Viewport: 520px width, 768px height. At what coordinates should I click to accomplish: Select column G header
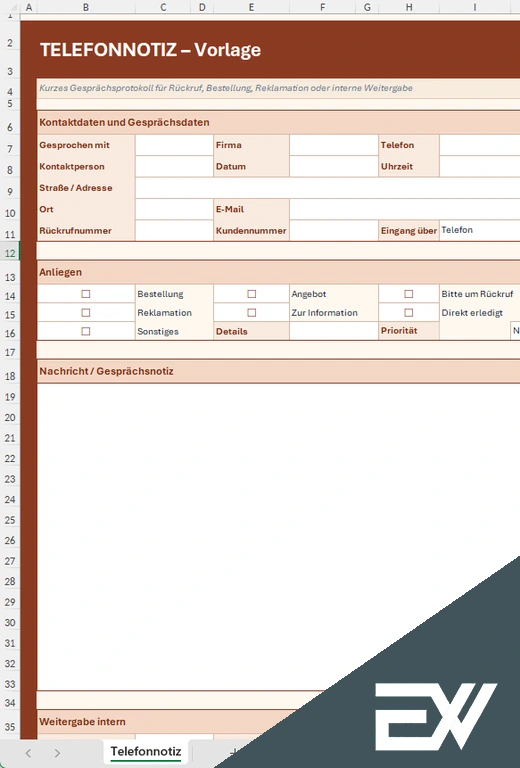tap(367, 7)
